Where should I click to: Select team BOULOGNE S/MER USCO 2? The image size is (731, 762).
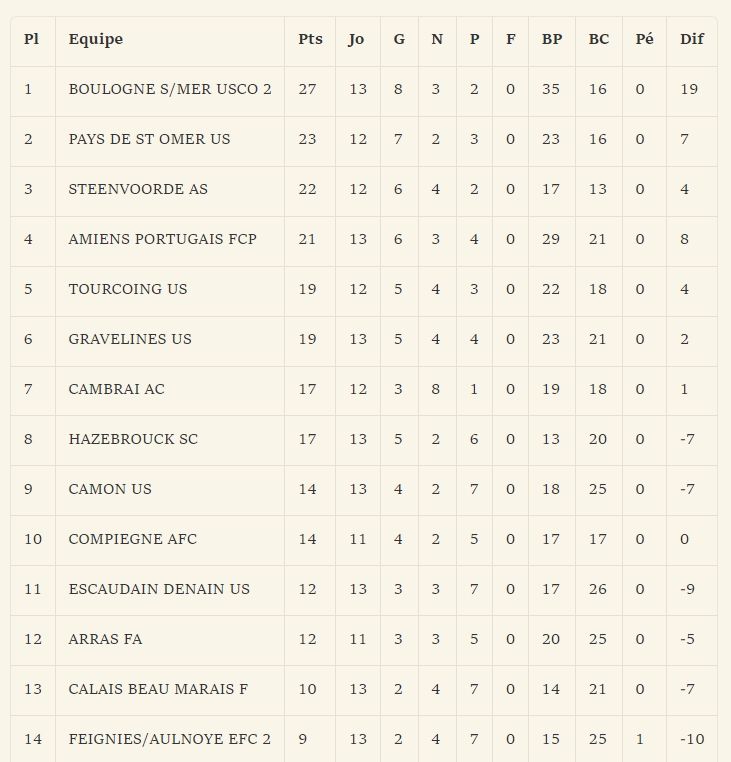(170, 89)
